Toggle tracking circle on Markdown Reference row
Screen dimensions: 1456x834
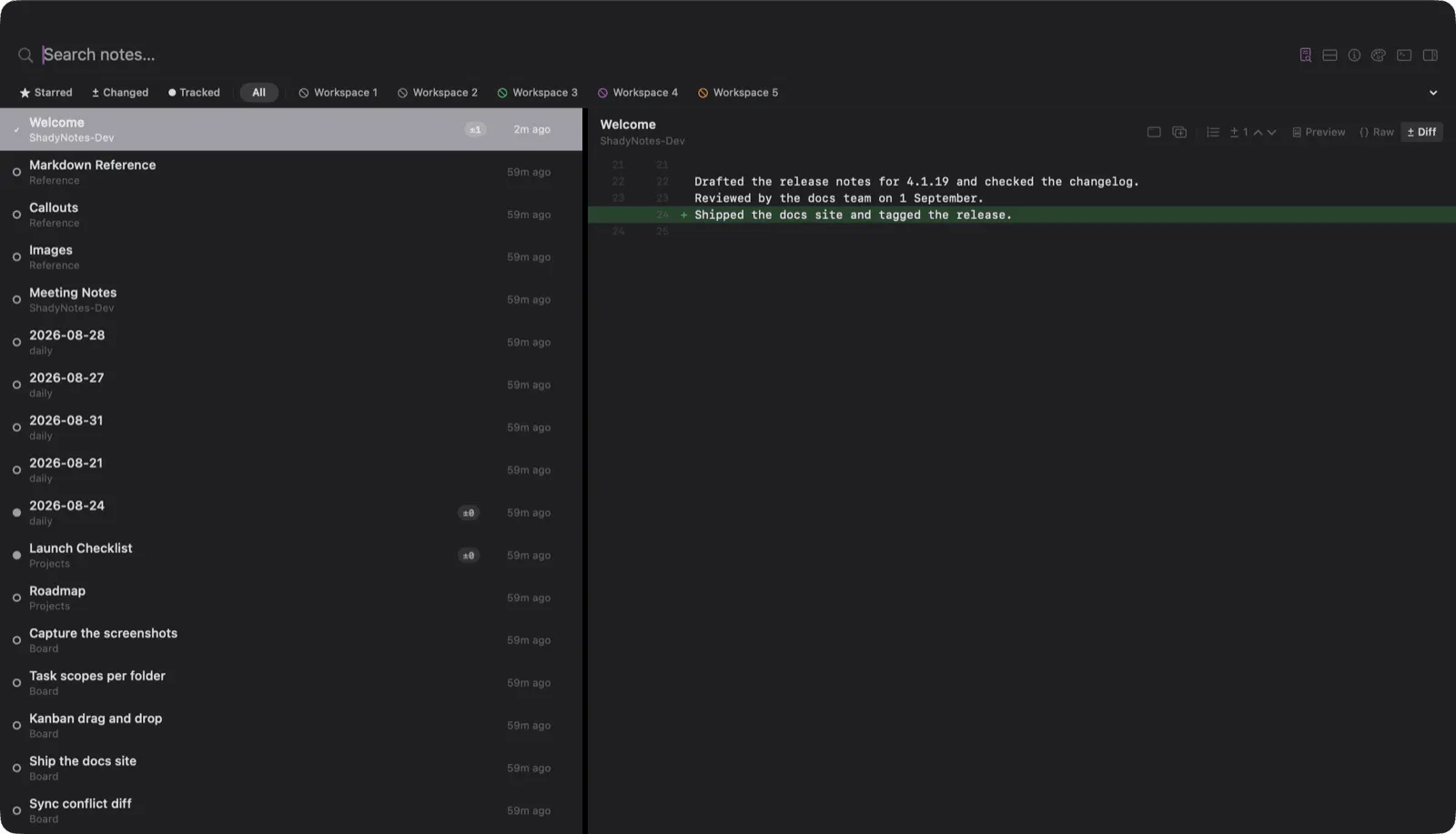[x=16, y=172]
